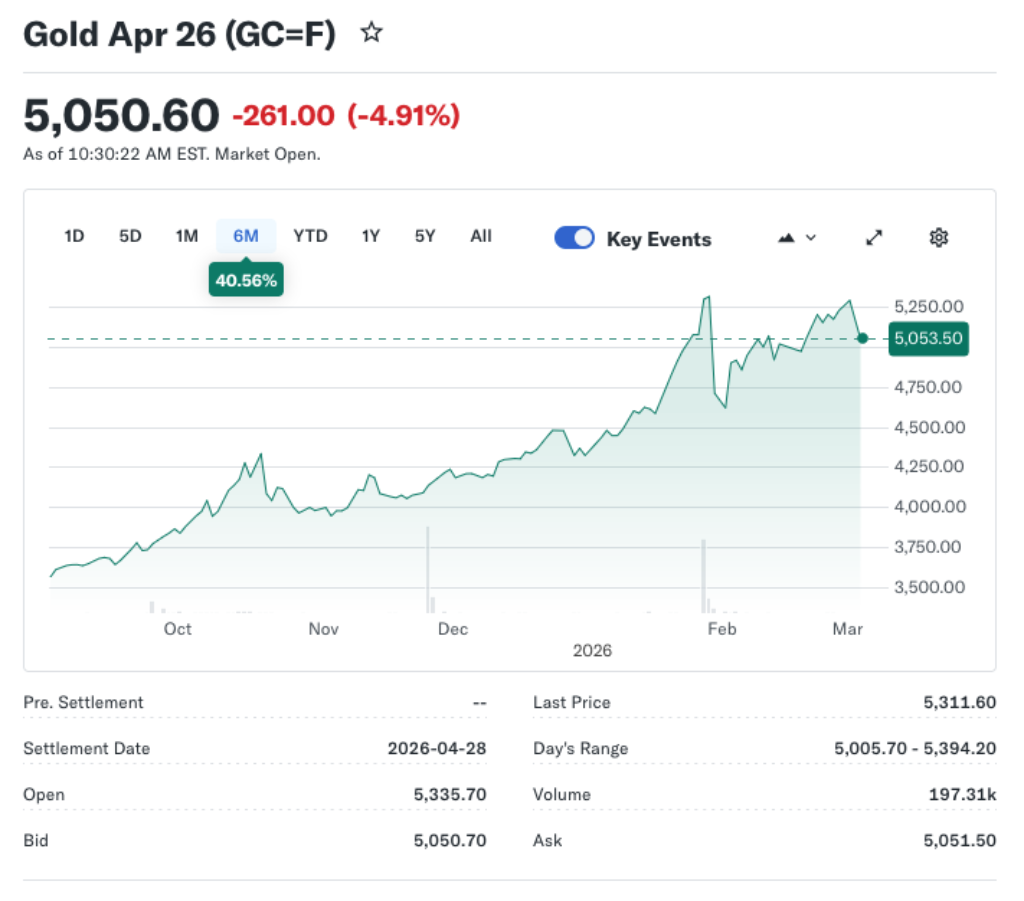Select the mountain chart style icon
Screen dimensions: 1024x901
click(x=786, y=237)
